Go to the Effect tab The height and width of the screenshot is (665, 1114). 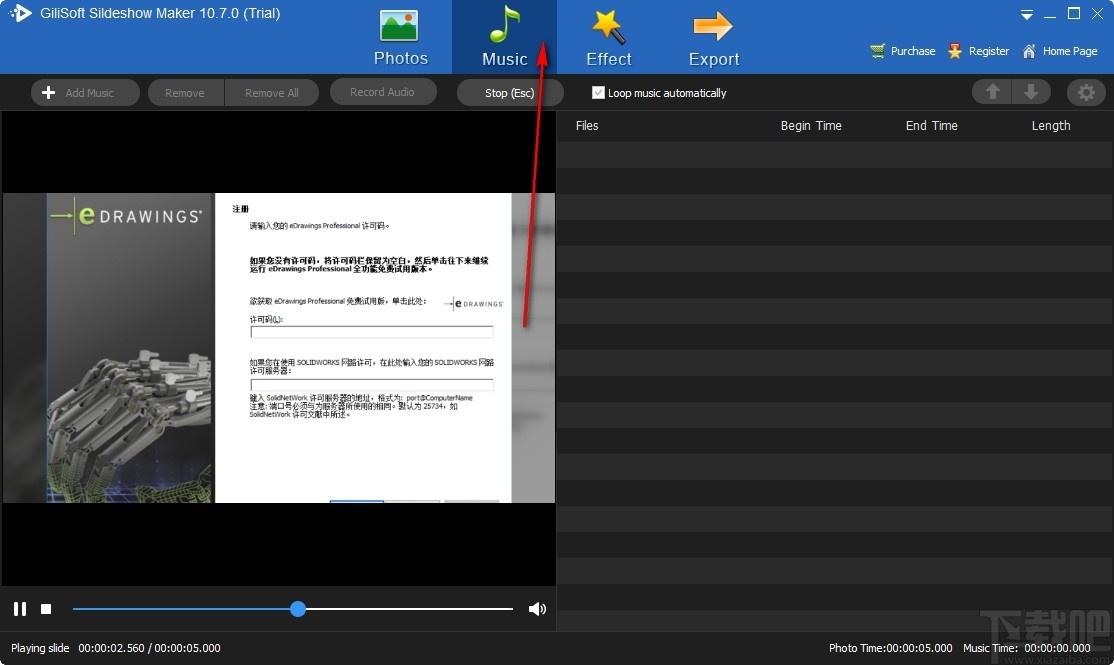coord(609,37)
